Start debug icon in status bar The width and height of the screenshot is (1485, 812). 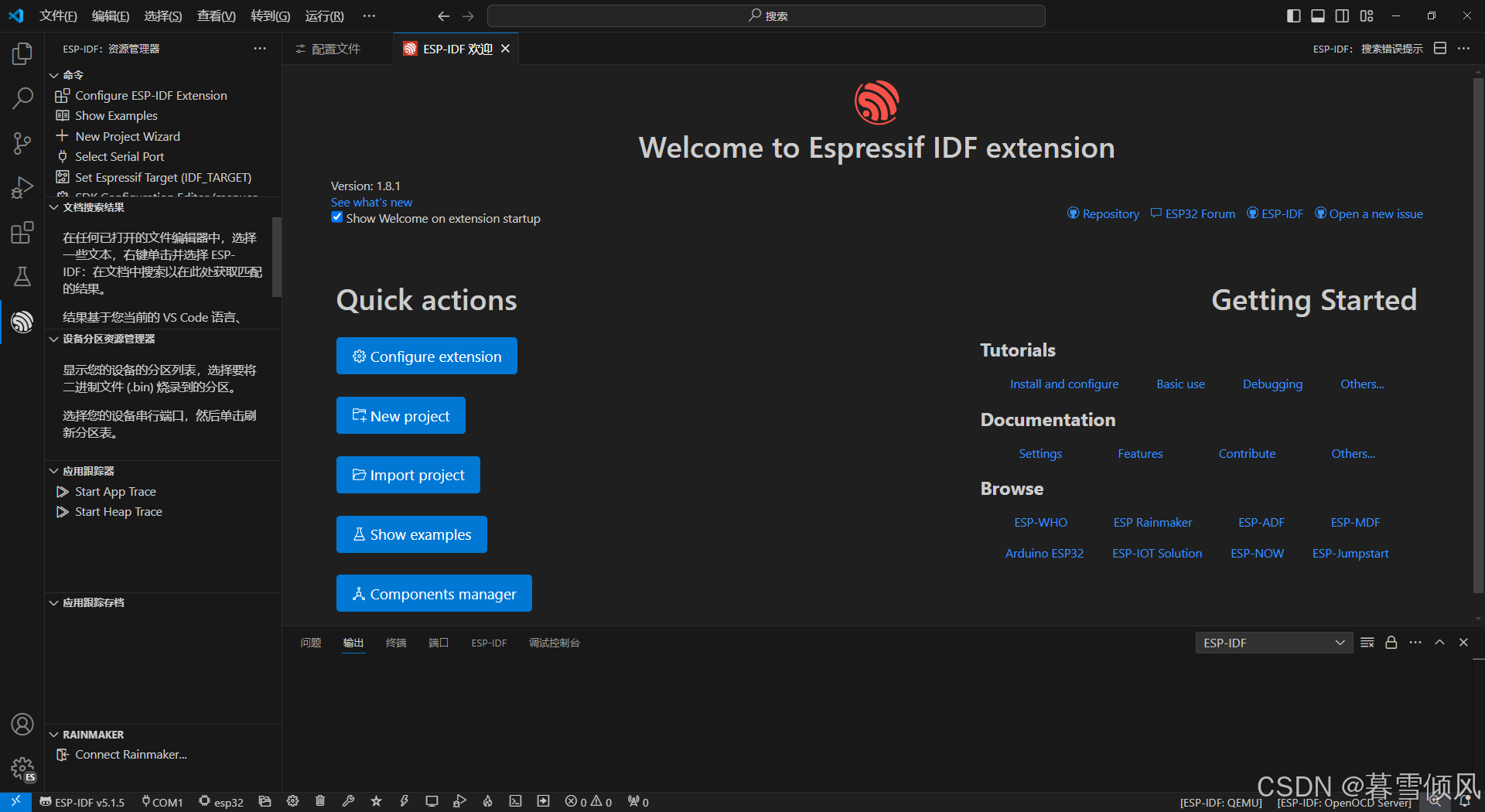point(459,802)
